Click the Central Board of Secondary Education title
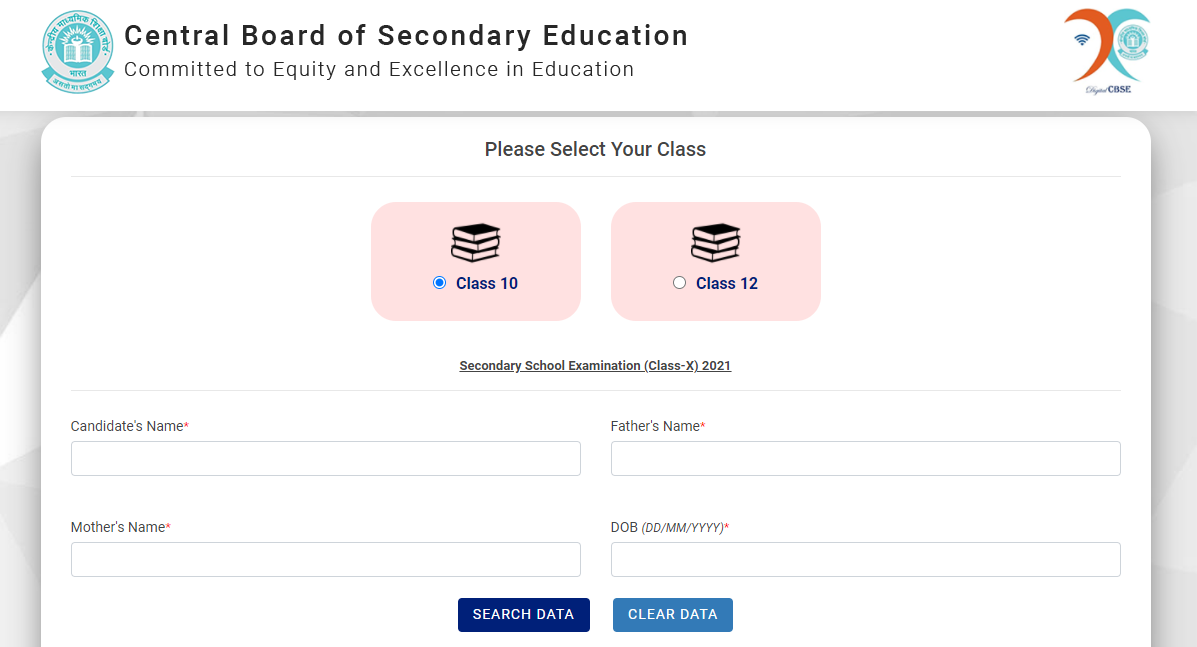Viewport: 1197px width, 647px height. (406, 36)
